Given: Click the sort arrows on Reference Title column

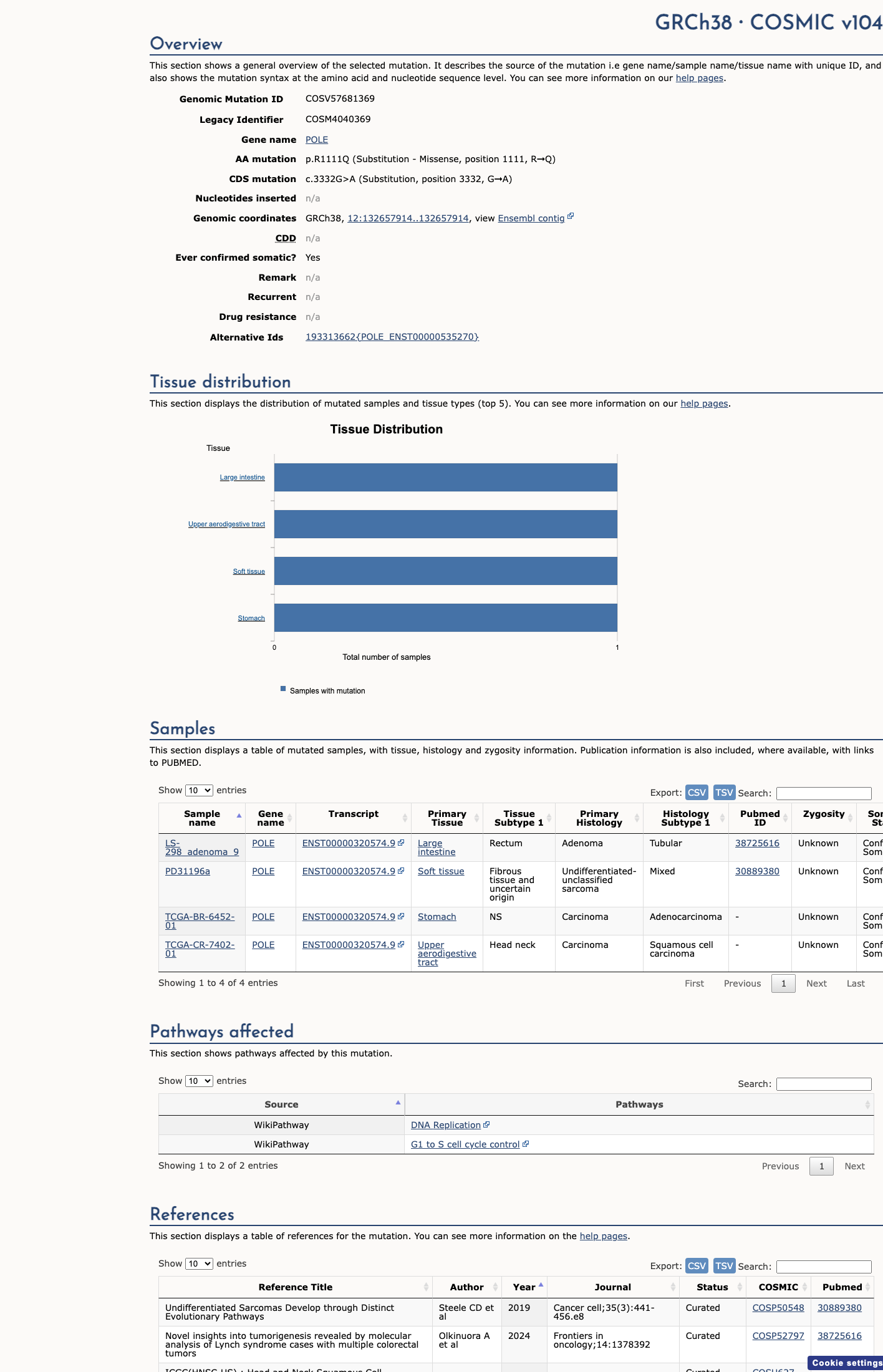Looking at the screenshot, I should [x=426, y=1287].
